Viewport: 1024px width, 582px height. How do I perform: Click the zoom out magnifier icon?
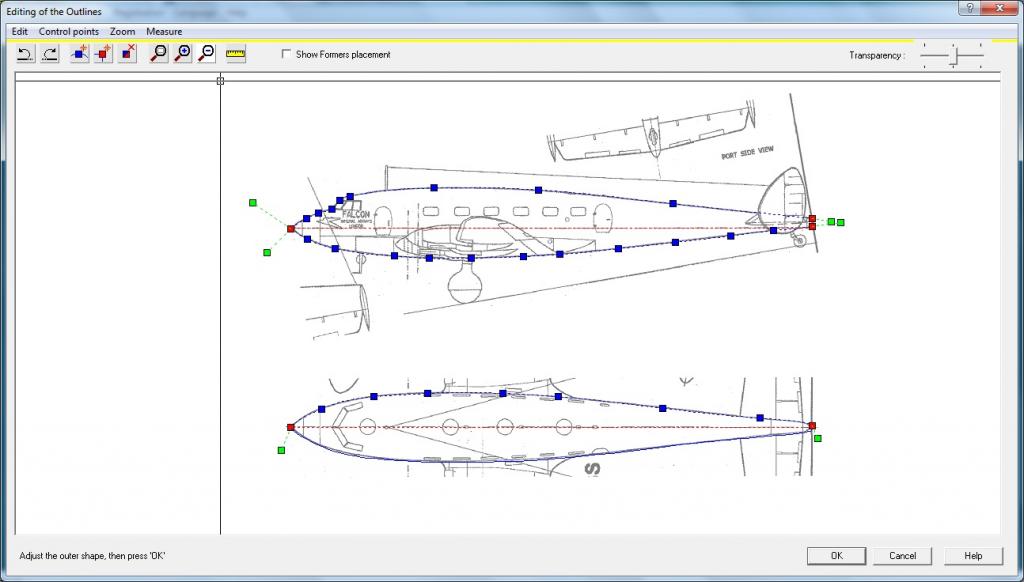click(206, 54)
